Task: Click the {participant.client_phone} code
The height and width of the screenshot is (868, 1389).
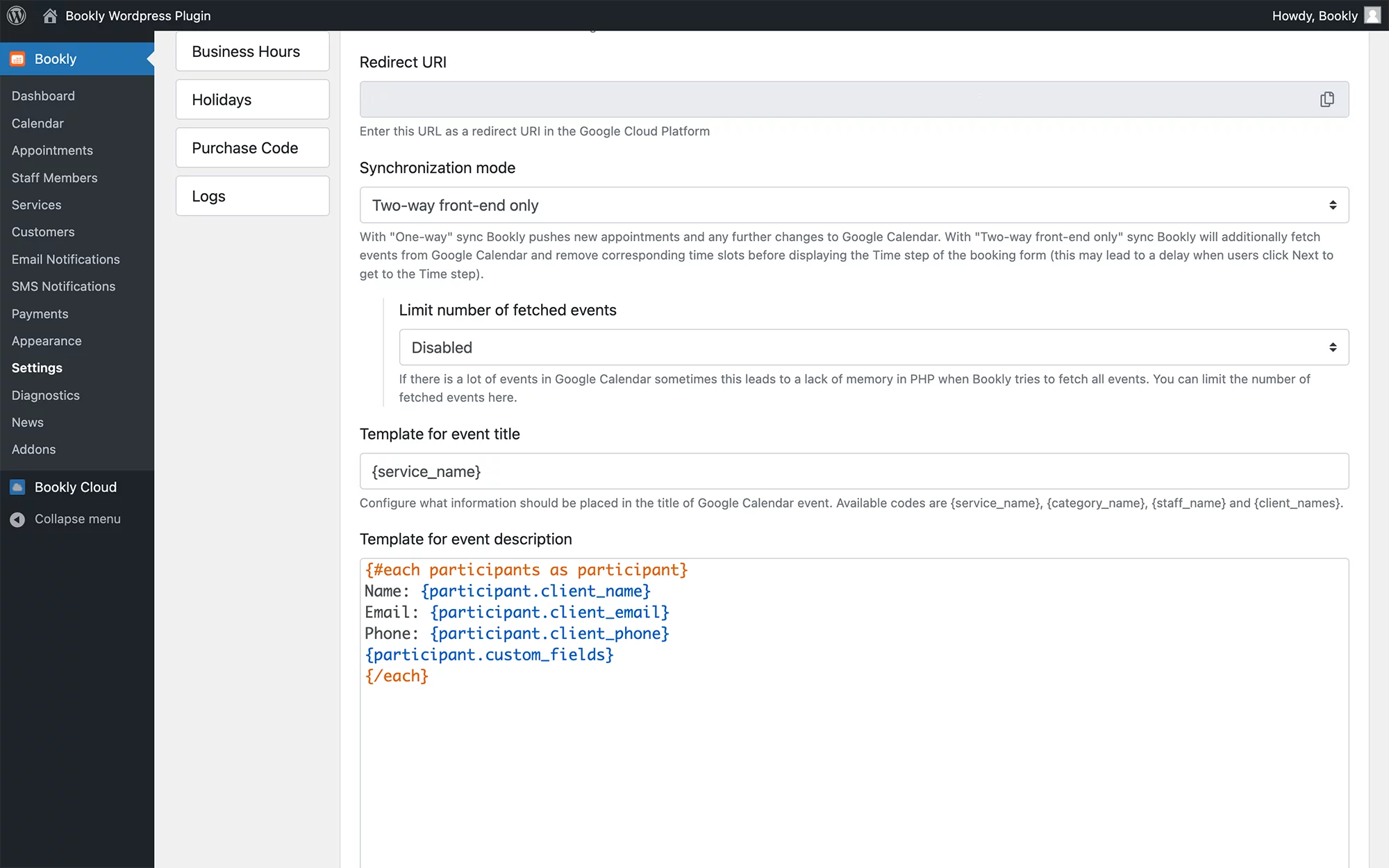Action: click(x=549, y=634)
